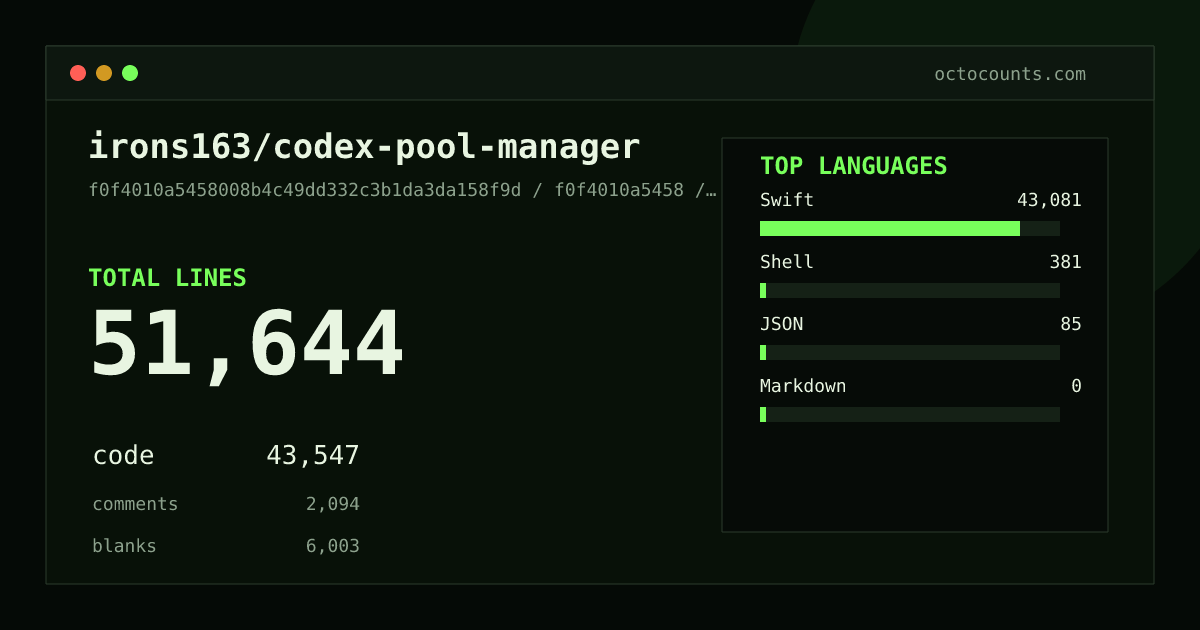Click the Markdown count 0
This screenshot has width=1200, height=630.
click(x=1077, y=386)
